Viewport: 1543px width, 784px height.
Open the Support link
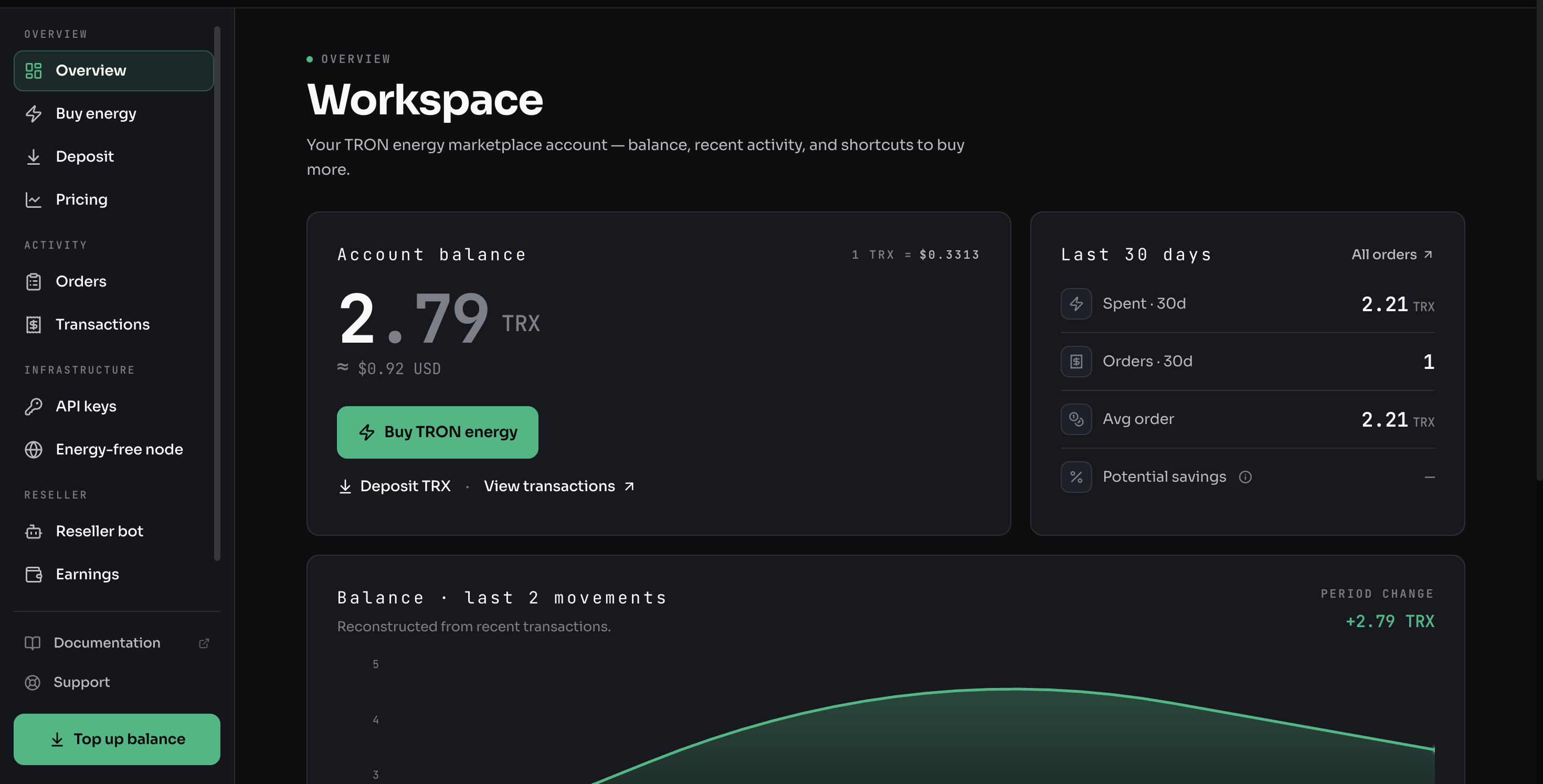[117, 682]
